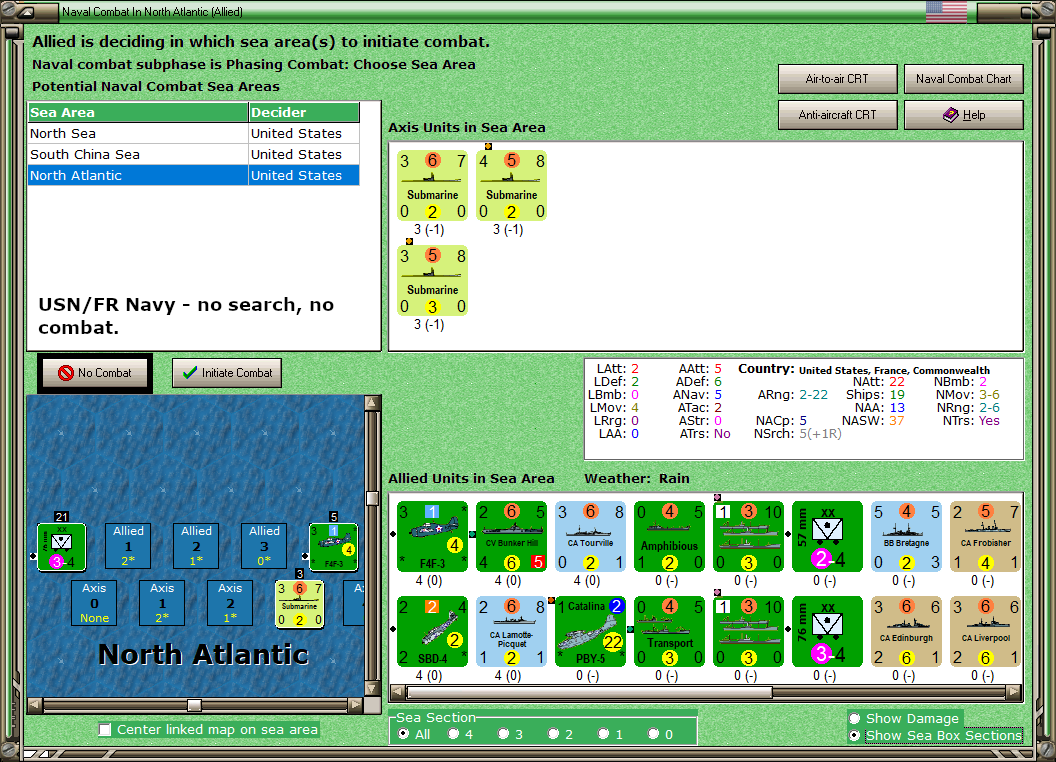Select the Show Damage option
This screenshot has width=1056, height=762.
(855, 718)
